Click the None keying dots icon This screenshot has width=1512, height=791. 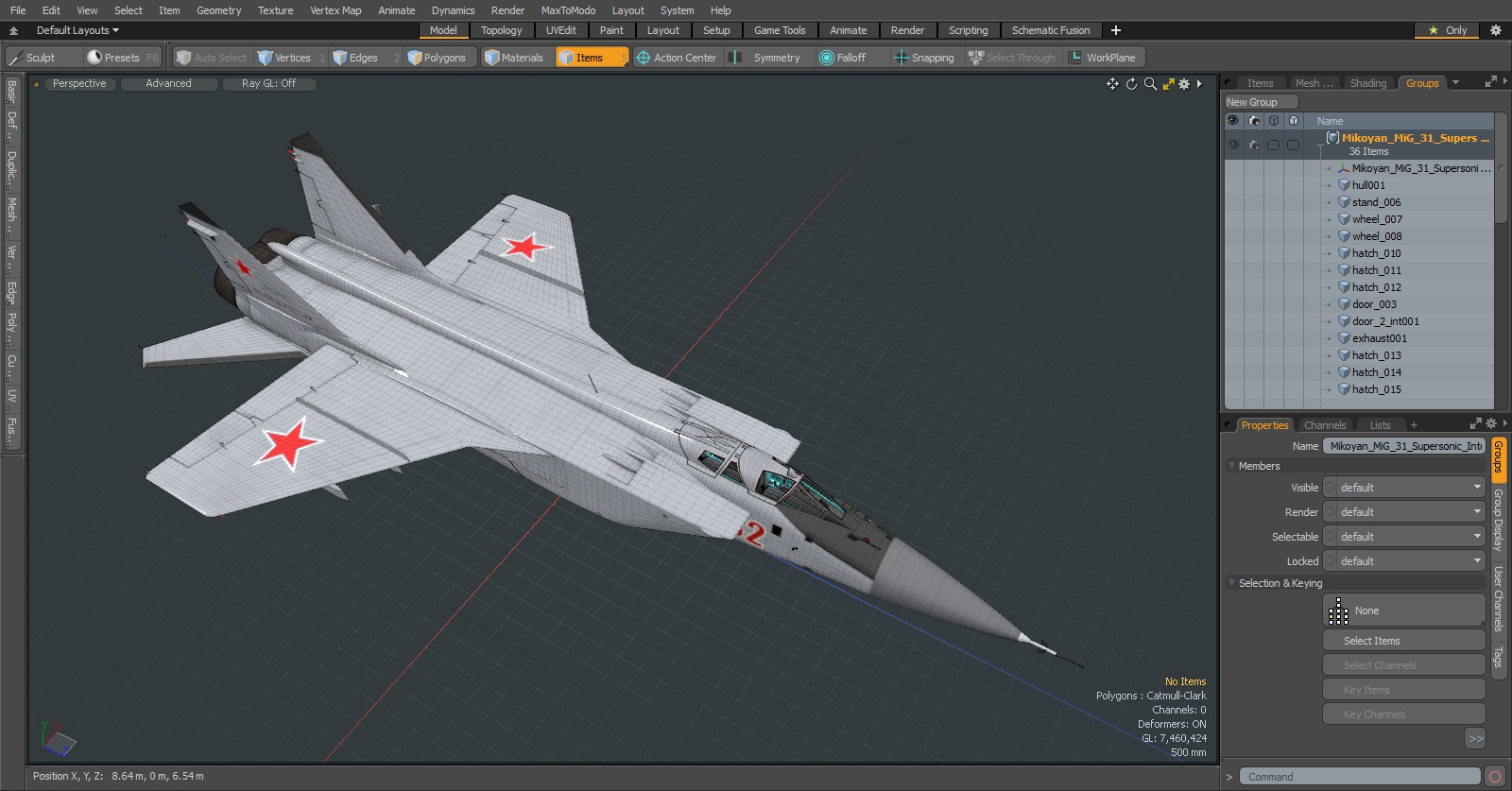[x=1338, y=611]
